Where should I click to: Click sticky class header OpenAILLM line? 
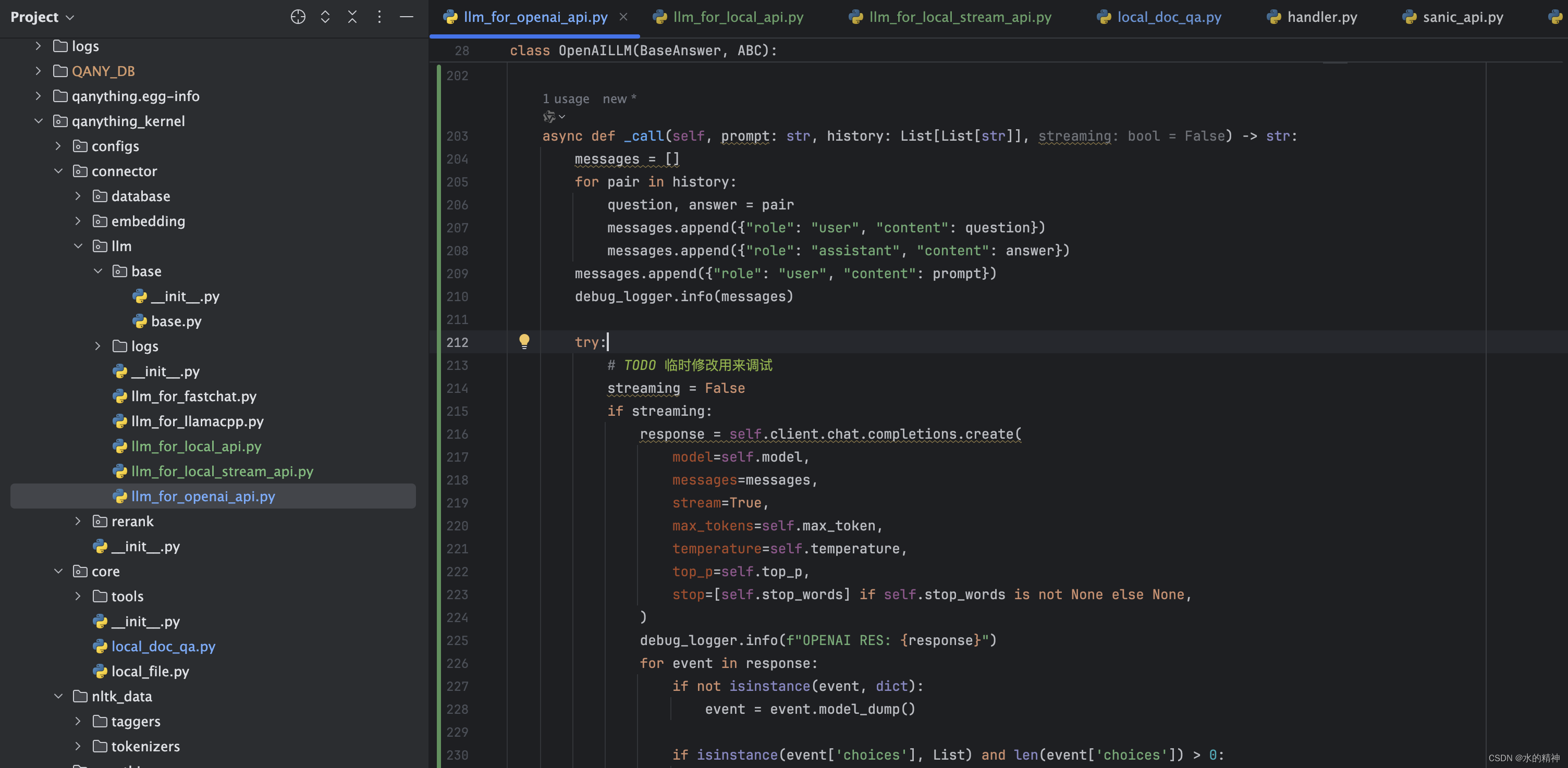643,51
